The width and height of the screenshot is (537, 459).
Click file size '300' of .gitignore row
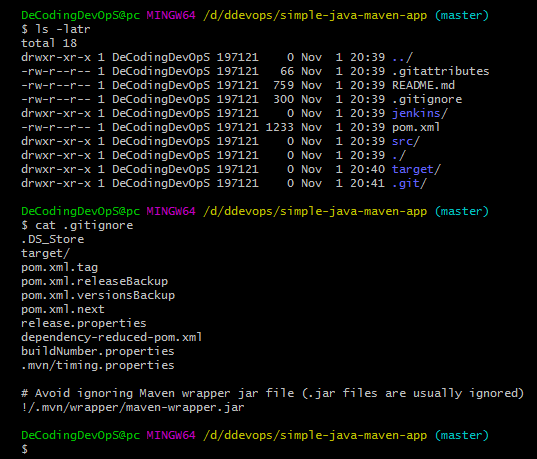pyautogui.click(x=283, y=99)
